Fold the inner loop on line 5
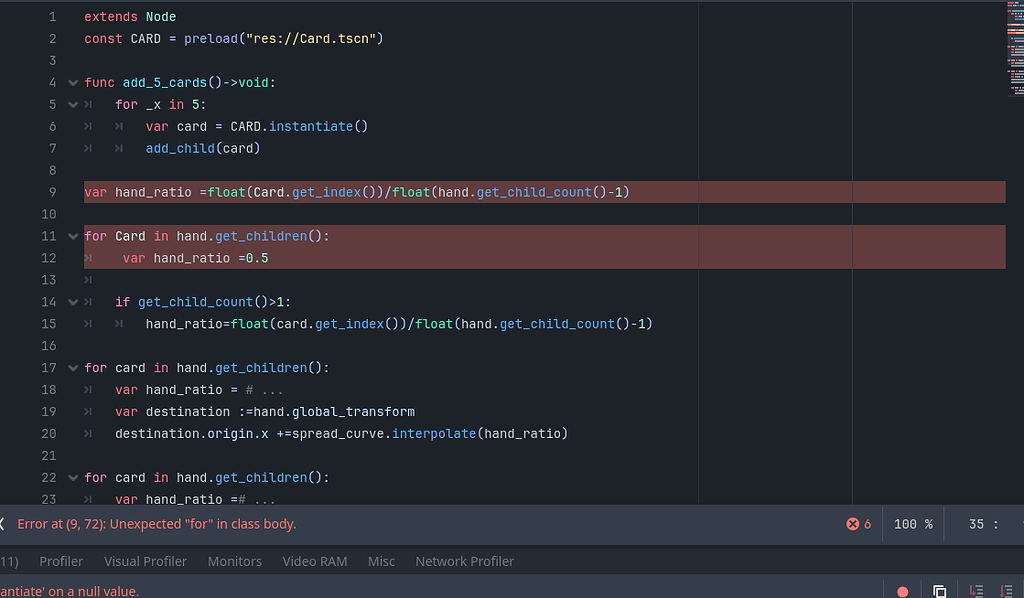This screenshot has width=1024, height=598. tap(73, 104)
